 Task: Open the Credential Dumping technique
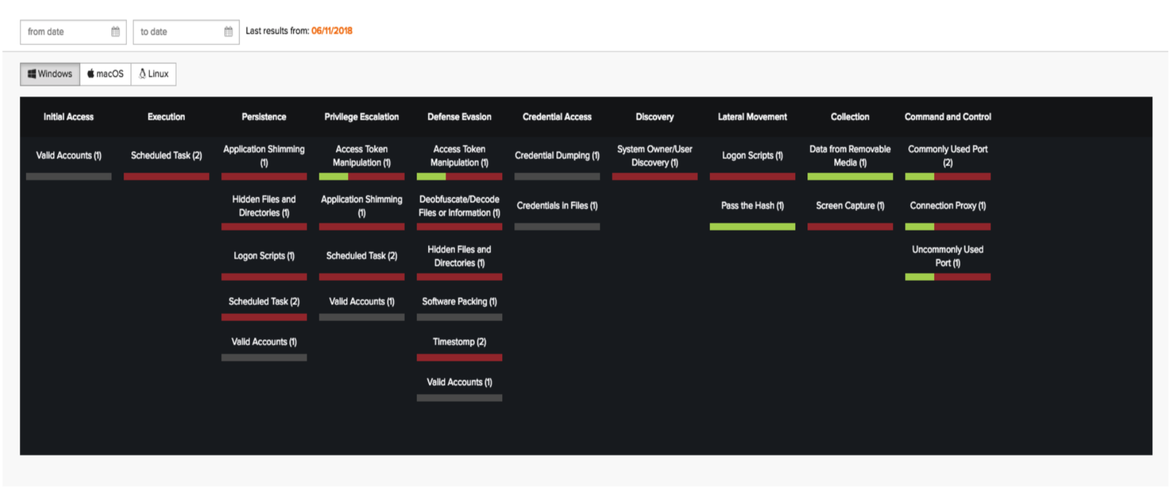[x=557, y=156]
